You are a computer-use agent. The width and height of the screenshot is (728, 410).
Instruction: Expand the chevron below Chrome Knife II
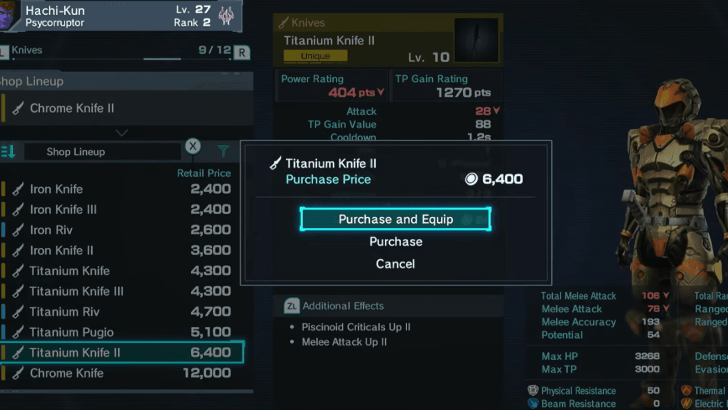coord(122,132)
